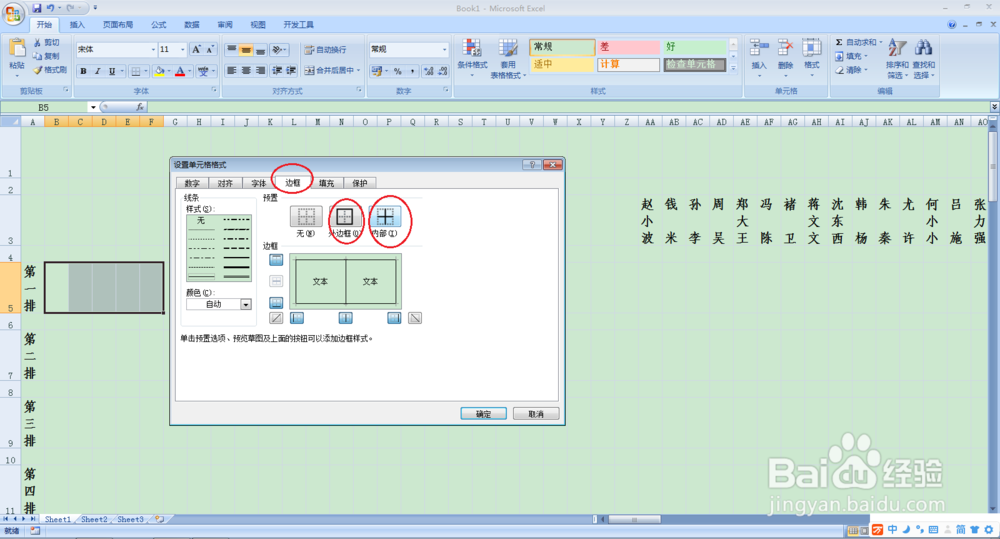Toggle left border button

(x=297, y=318)
